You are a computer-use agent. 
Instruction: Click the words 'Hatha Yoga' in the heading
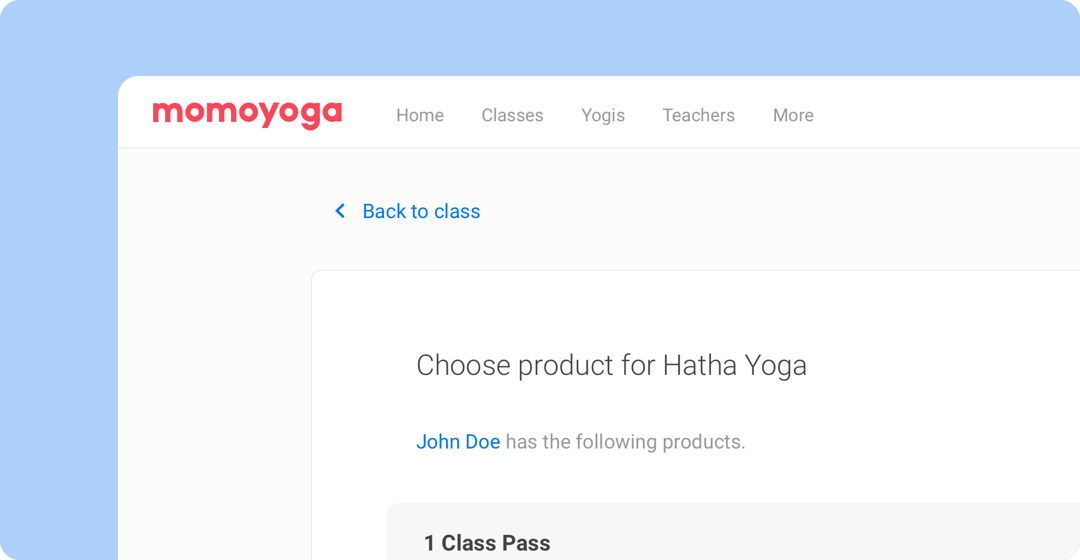tap(734, 366)
